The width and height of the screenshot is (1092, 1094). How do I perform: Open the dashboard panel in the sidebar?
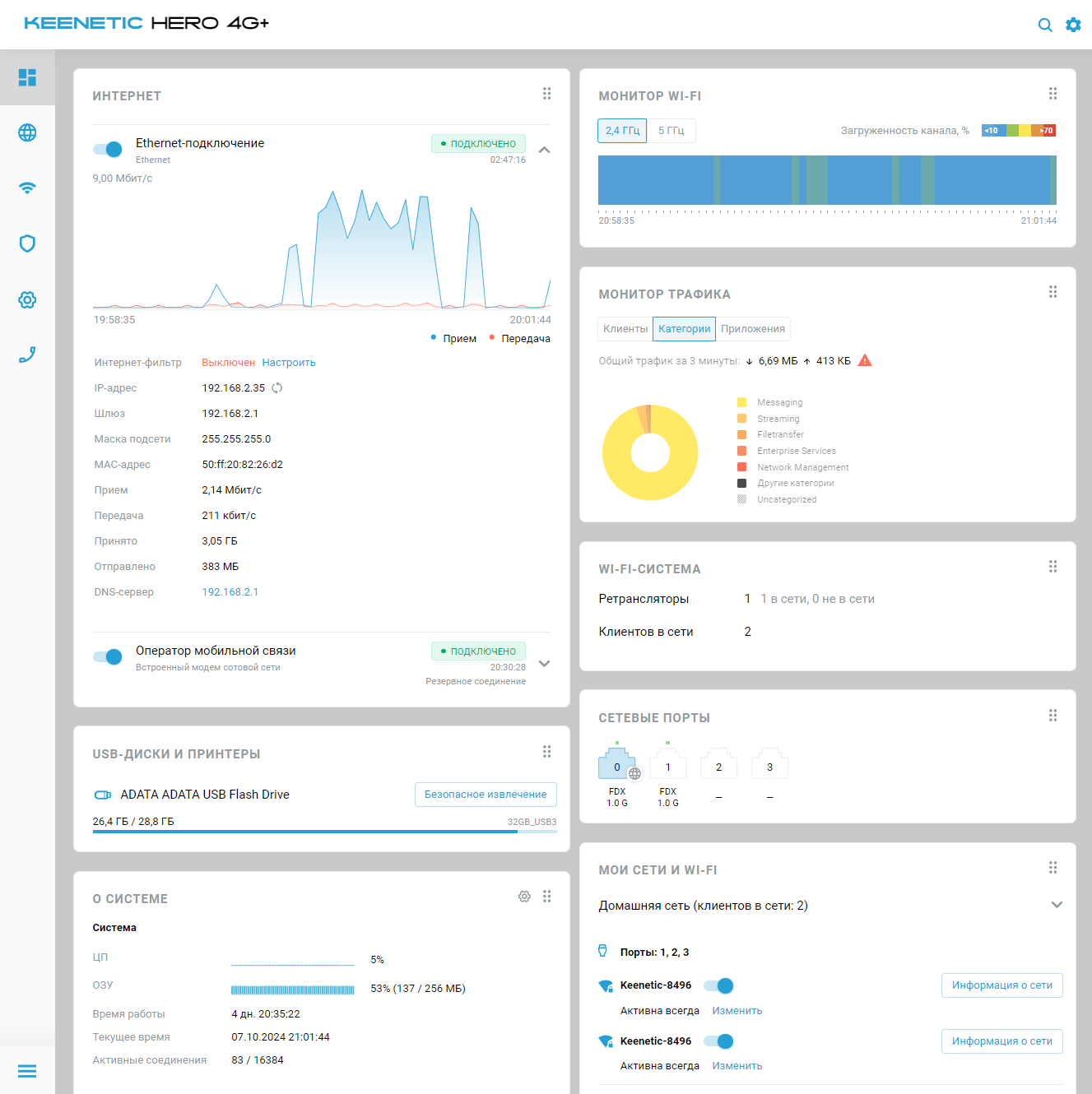[27, 77]
